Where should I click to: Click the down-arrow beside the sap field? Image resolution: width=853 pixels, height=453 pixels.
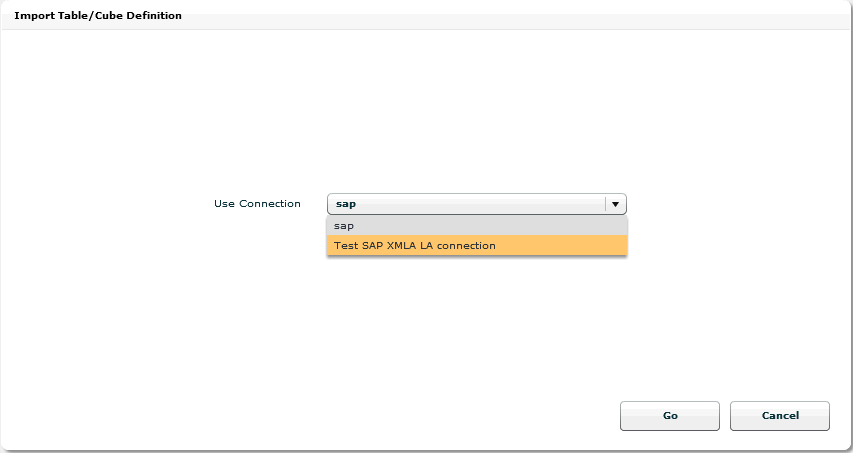615,204
